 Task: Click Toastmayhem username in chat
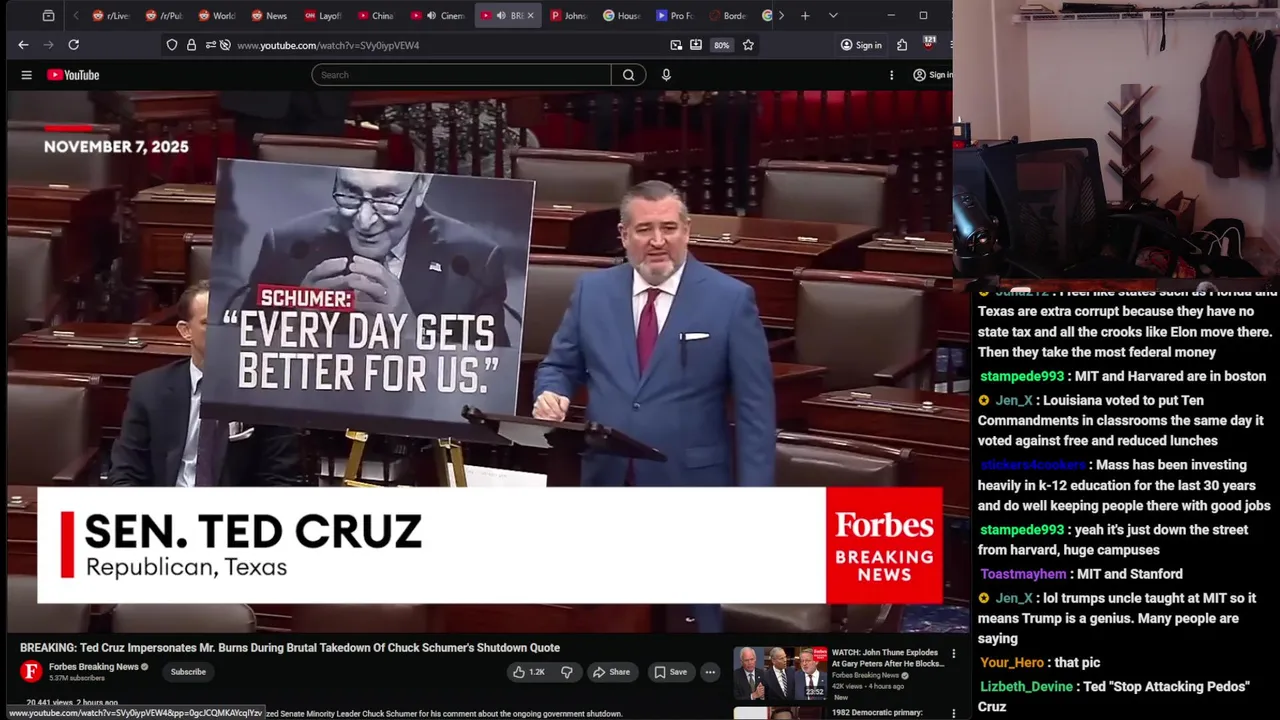tap(1023, 574)
